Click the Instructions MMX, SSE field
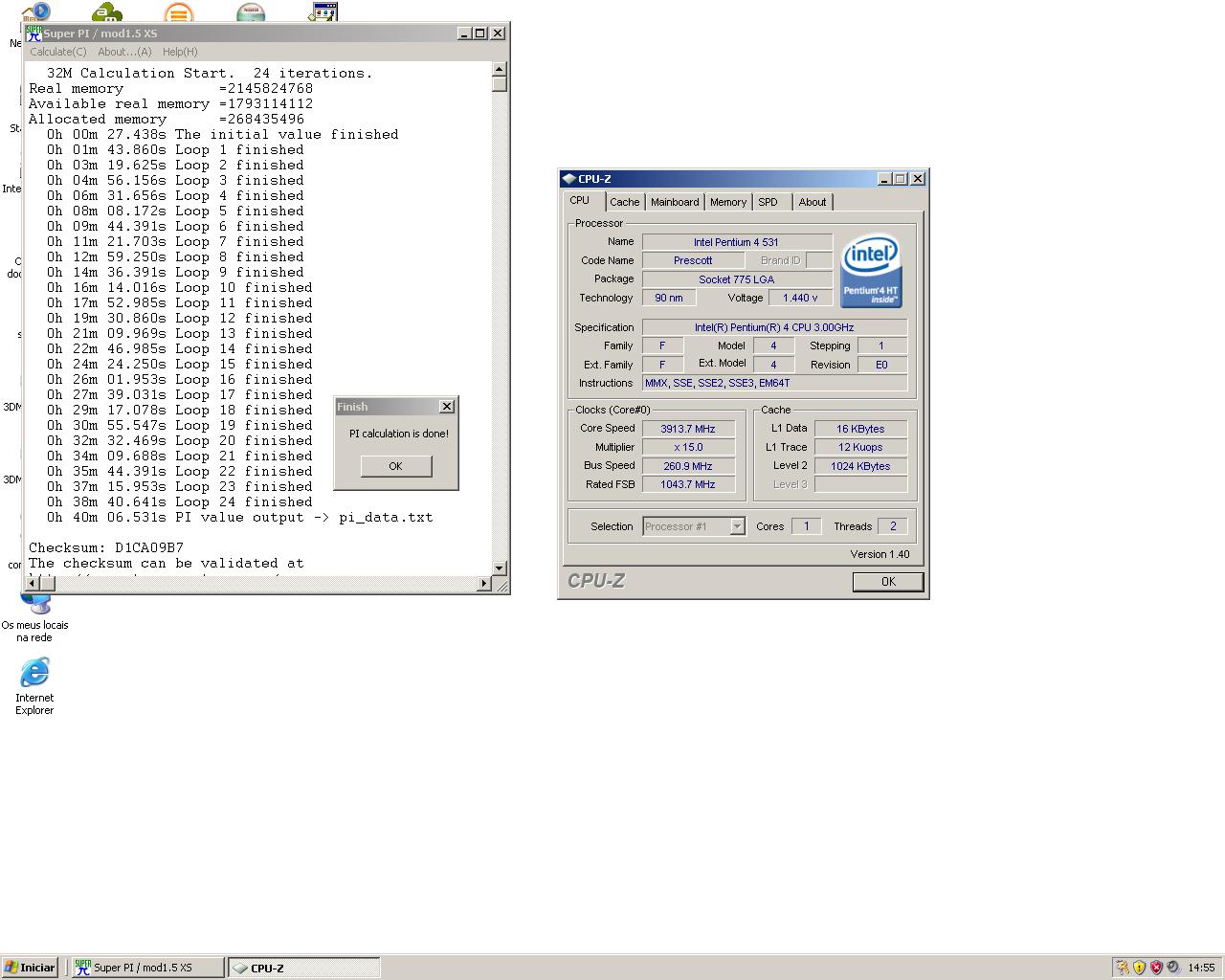The height and width of the screenshot is (980, 1225). point(774,383)
